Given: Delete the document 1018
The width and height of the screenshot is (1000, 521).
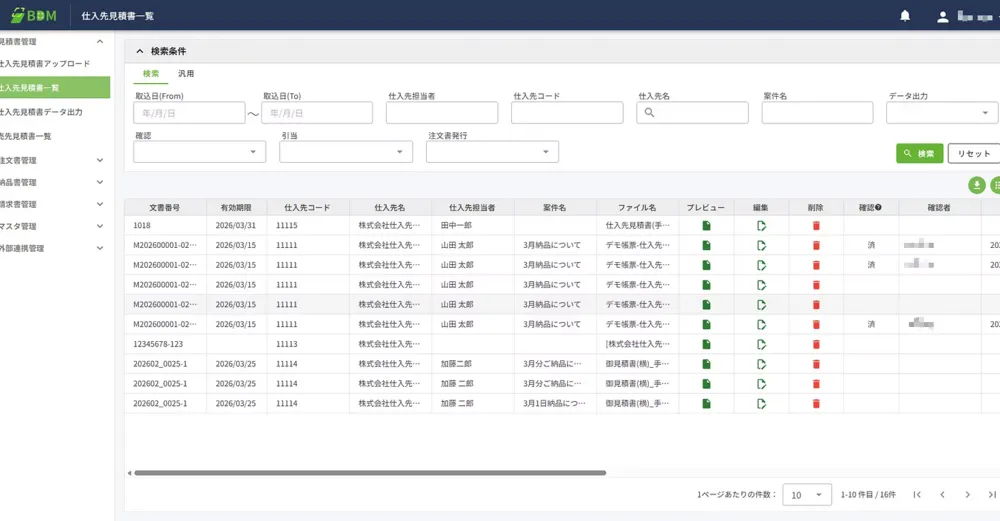Looking at the screenshot, I should coord(816,226).
